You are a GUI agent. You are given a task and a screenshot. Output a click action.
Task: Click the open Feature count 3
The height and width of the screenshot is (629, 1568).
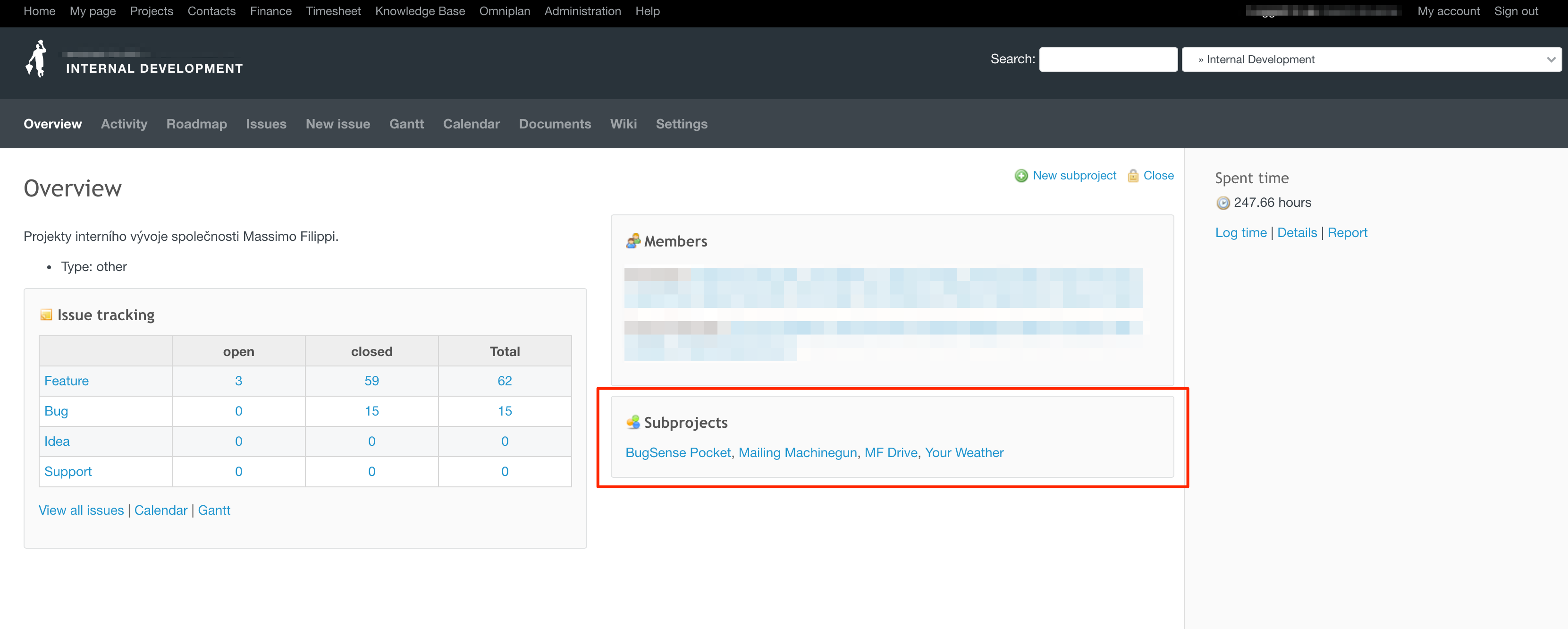tap(238, 381)
